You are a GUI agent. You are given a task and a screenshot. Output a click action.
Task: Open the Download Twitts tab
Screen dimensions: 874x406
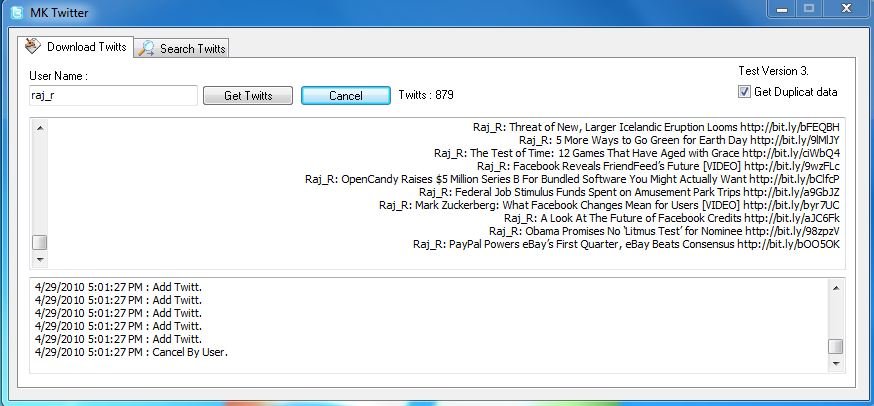[76, 47]
